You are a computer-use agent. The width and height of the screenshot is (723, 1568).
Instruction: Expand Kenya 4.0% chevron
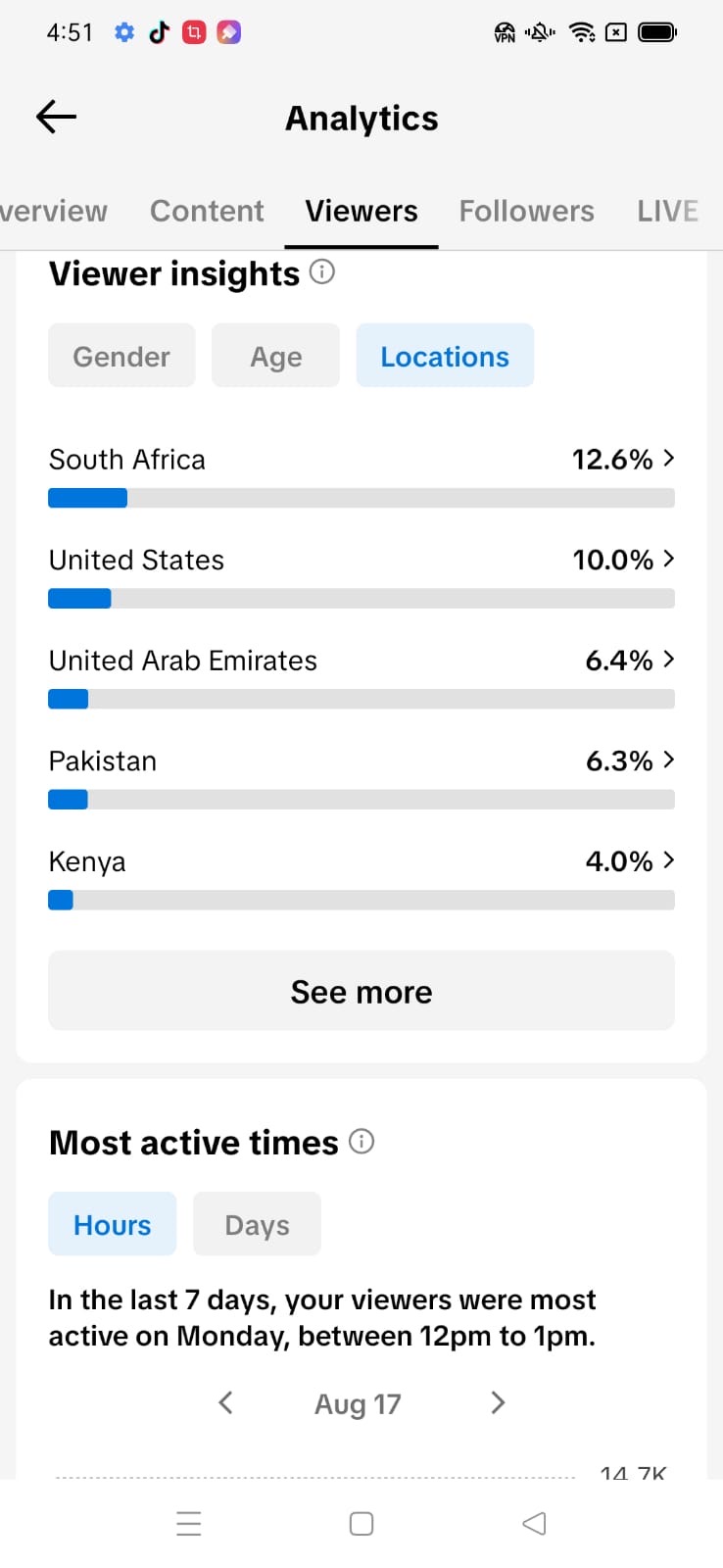pos(668,859)
